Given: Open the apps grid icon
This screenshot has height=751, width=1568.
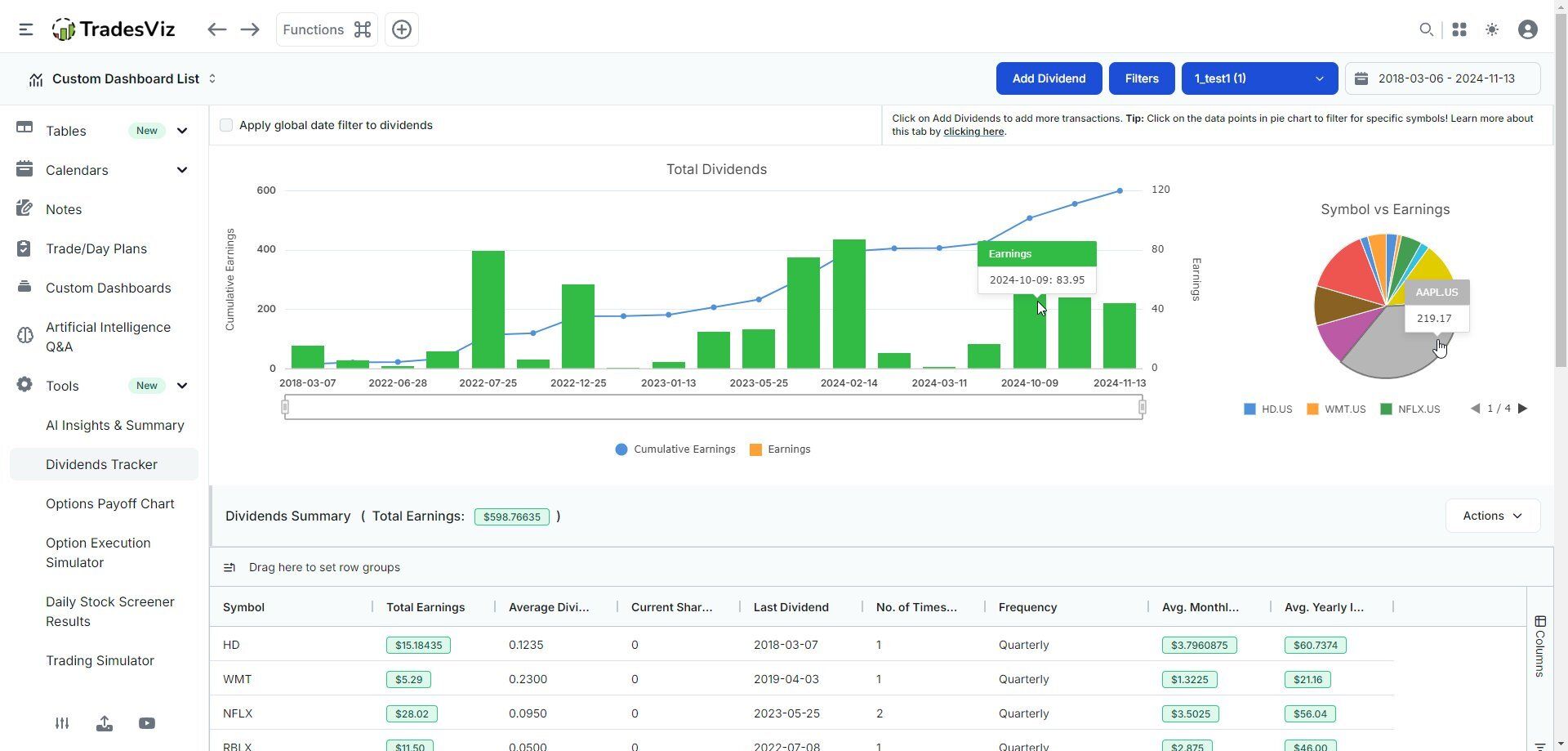Looking at the screenshot, I should tap(1459, 29).
